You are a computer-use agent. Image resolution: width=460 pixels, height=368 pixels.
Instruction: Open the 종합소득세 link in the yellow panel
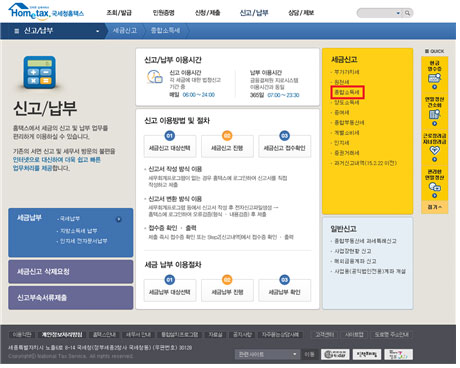[347, 92]
